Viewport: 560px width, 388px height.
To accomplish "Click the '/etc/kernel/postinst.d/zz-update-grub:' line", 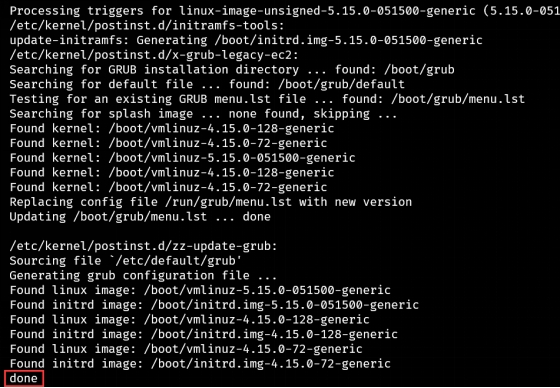I will click(143, 246).
